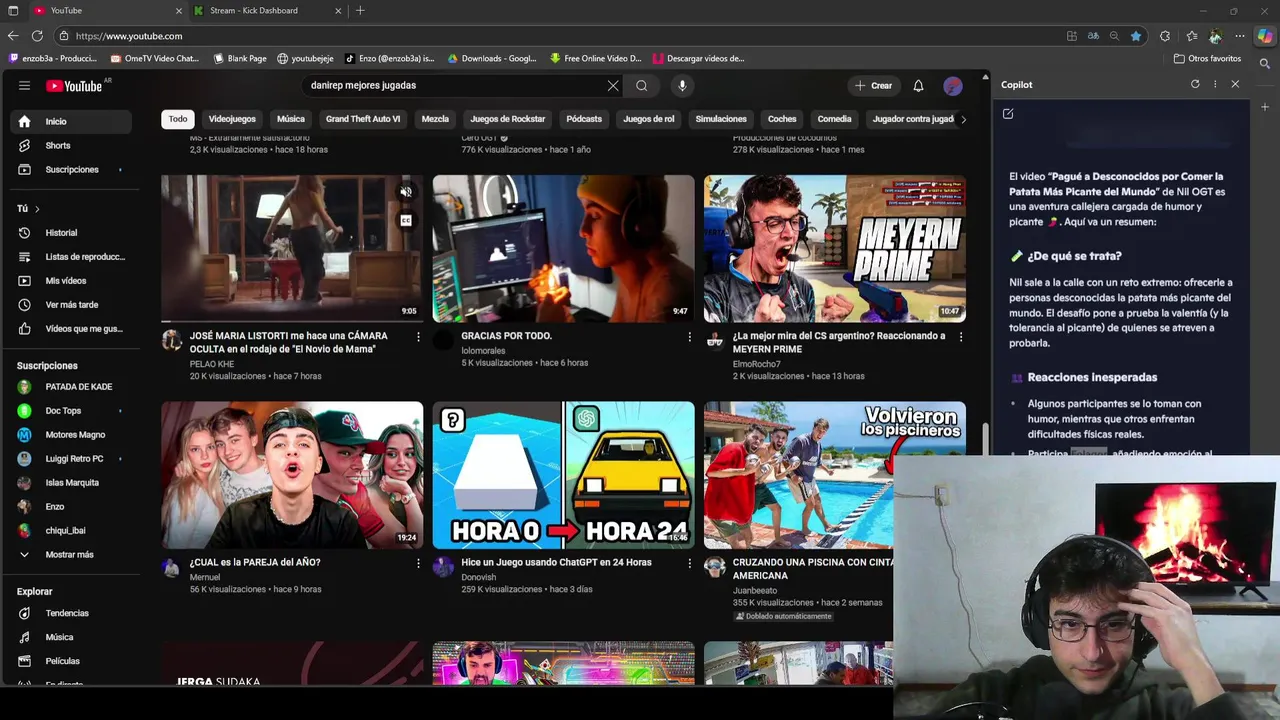Click the blue favorite star in address bar
This screenshot has width=1280, height=720.
tap(1136, 36)
